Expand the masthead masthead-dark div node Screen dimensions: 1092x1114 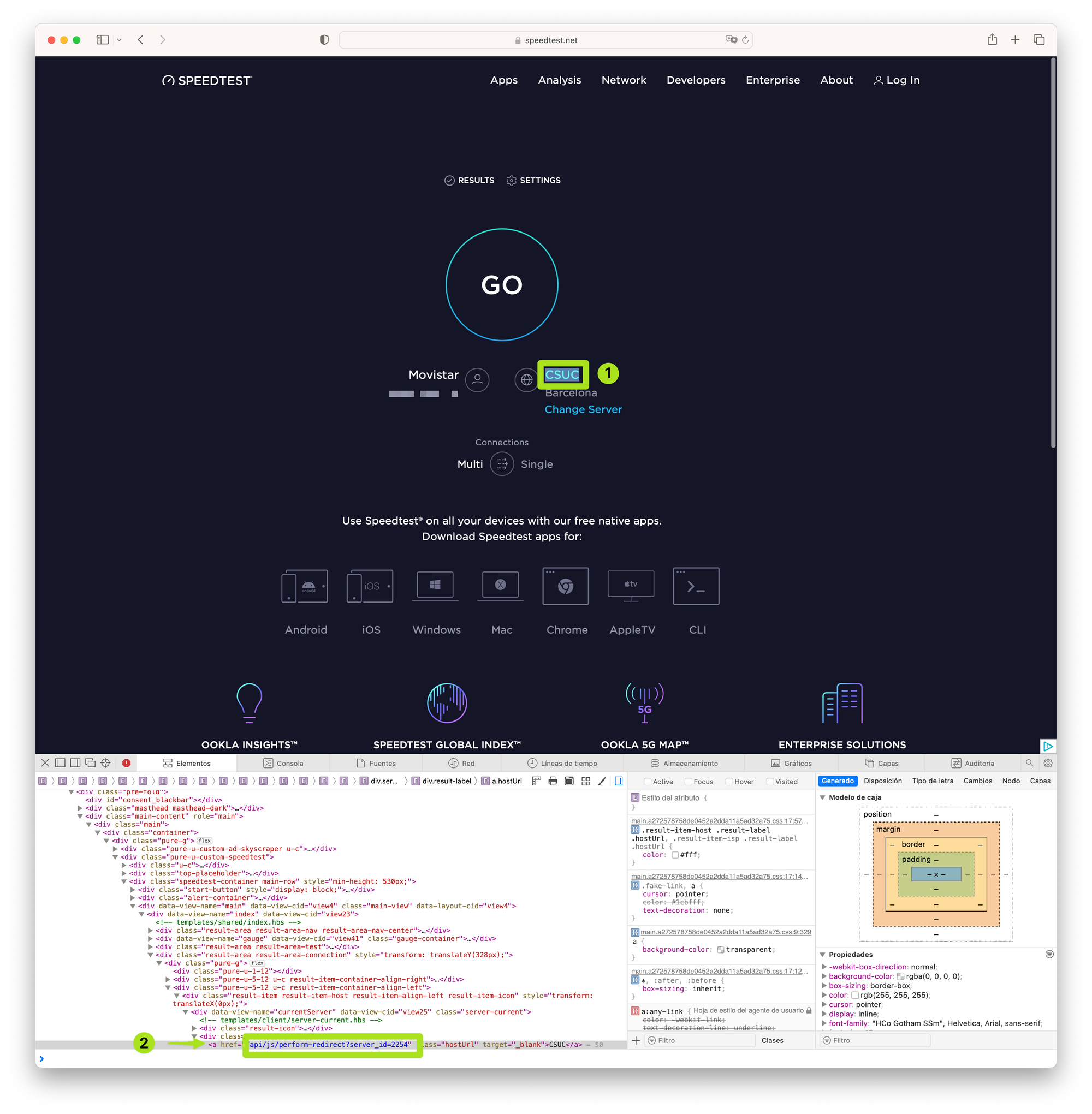pos(80,808)
